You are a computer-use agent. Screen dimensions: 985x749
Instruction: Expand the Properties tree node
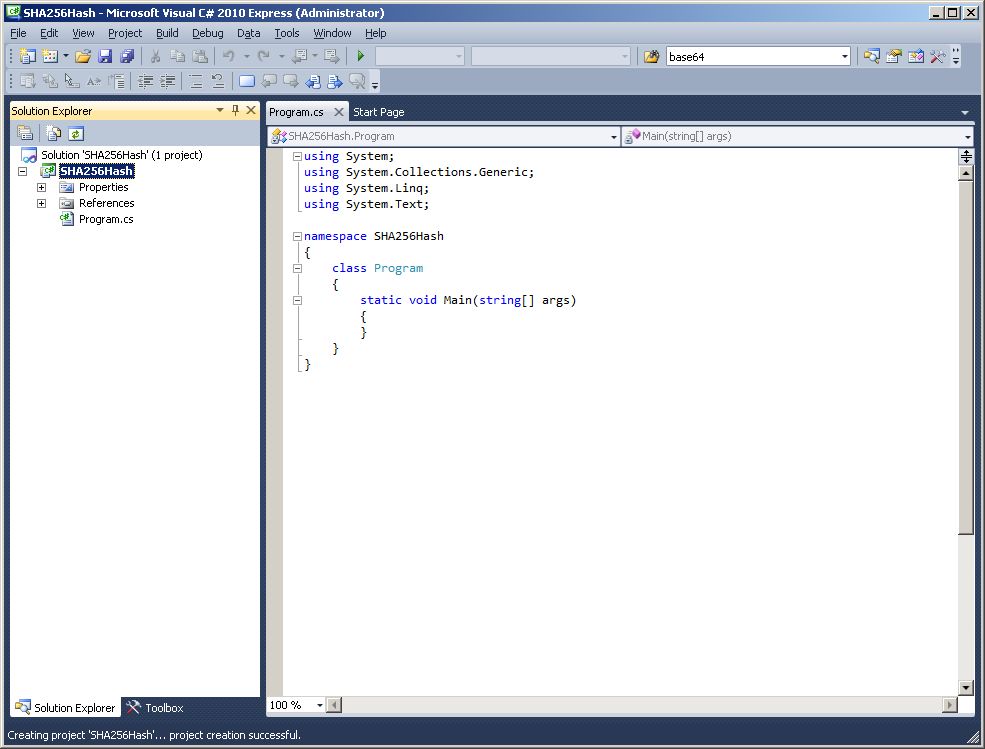(41, 187)
